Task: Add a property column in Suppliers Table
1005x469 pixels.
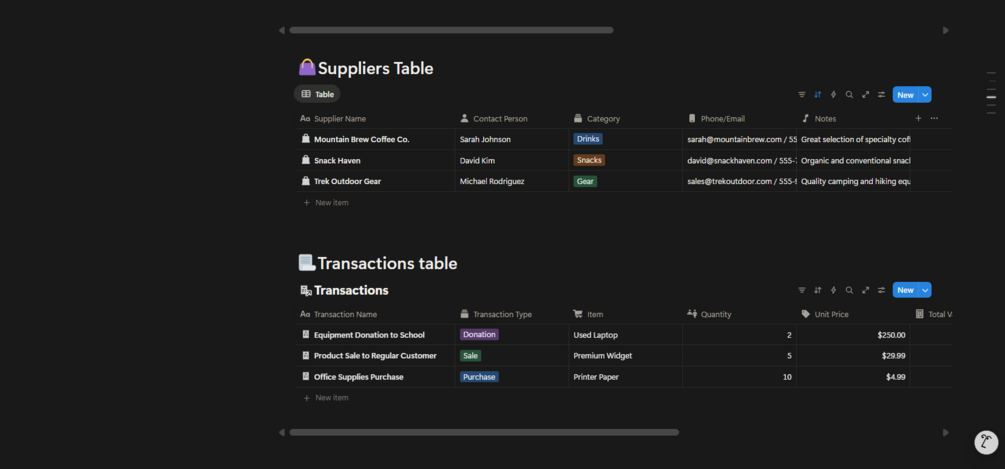Action: point(918,118)
